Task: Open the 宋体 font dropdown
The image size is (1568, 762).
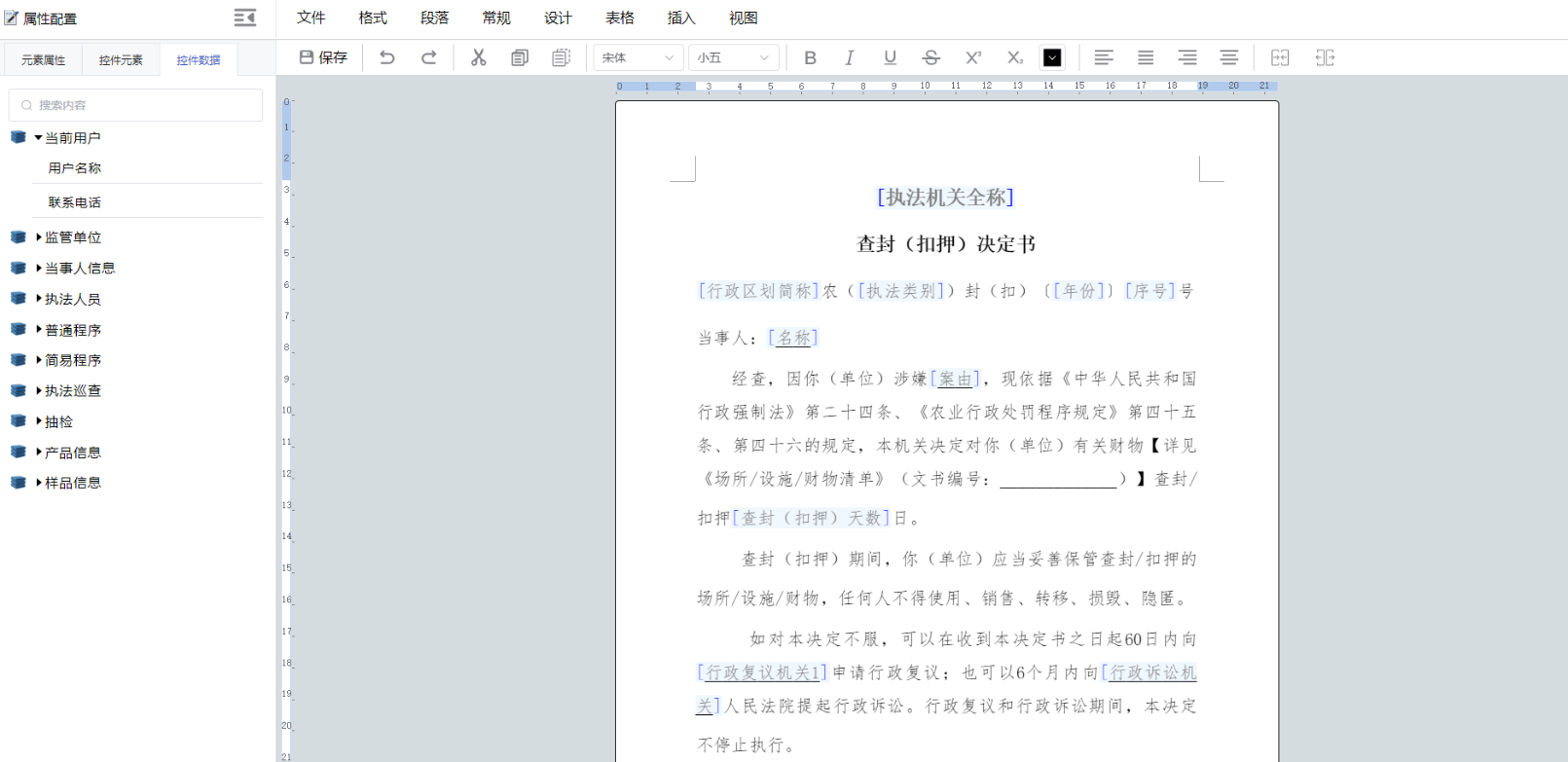Action: (x=638, y=57)
